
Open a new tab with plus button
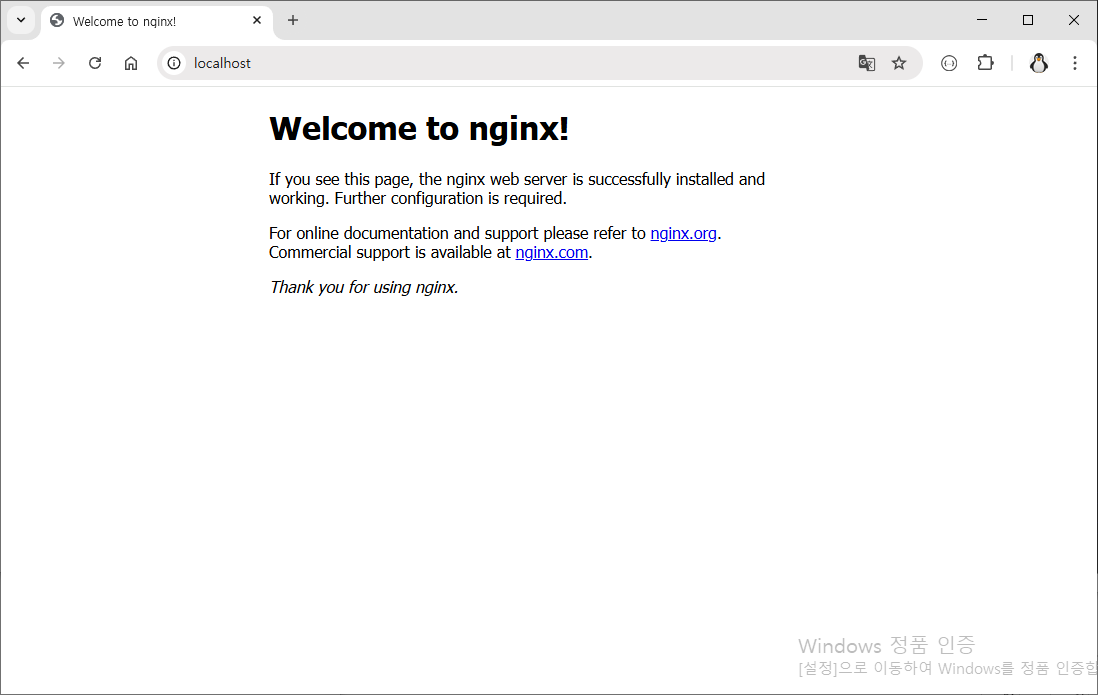(293, 20)
